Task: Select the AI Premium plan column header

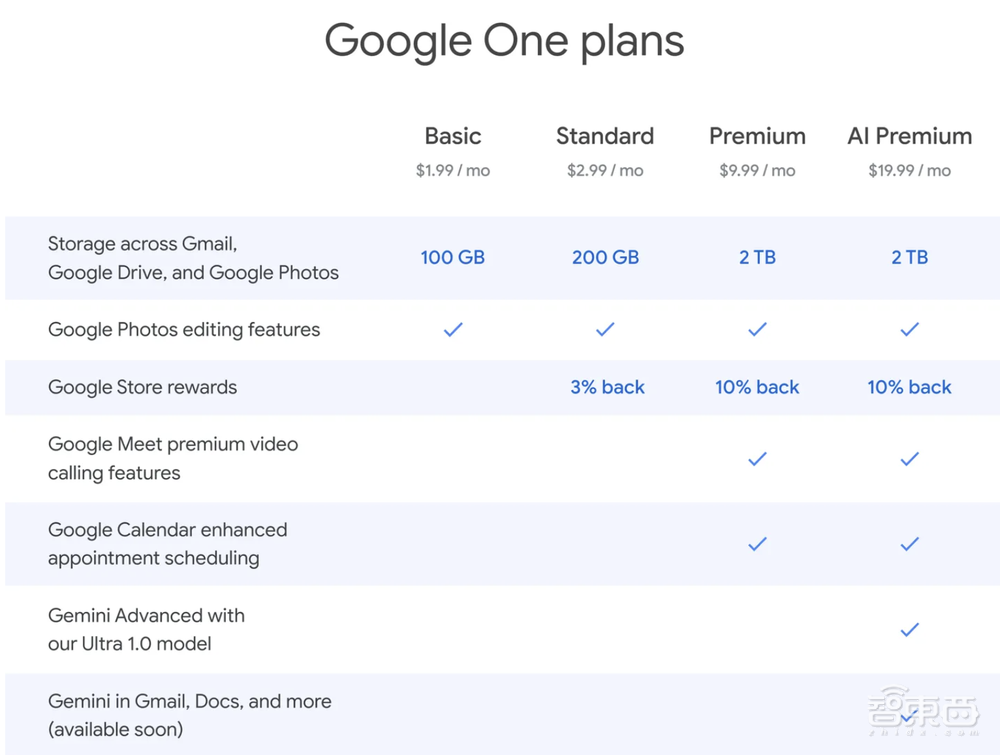Action: 909,136
